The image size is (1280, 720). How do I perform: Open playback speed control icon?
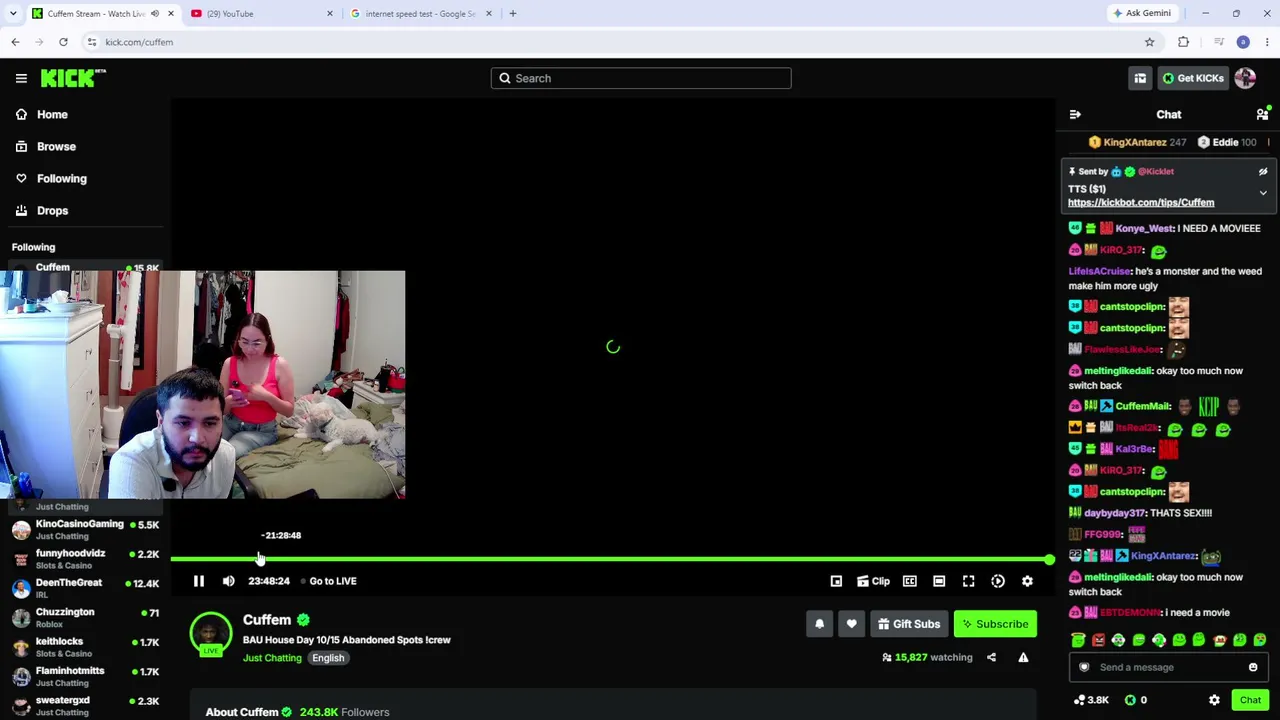(998, 581)
